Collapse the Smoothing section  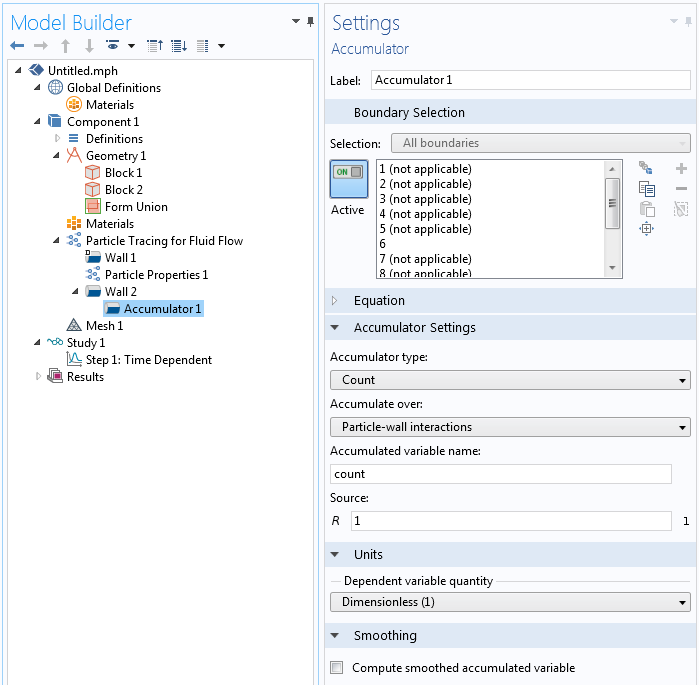pyautogui.click(x=335, y=636)
